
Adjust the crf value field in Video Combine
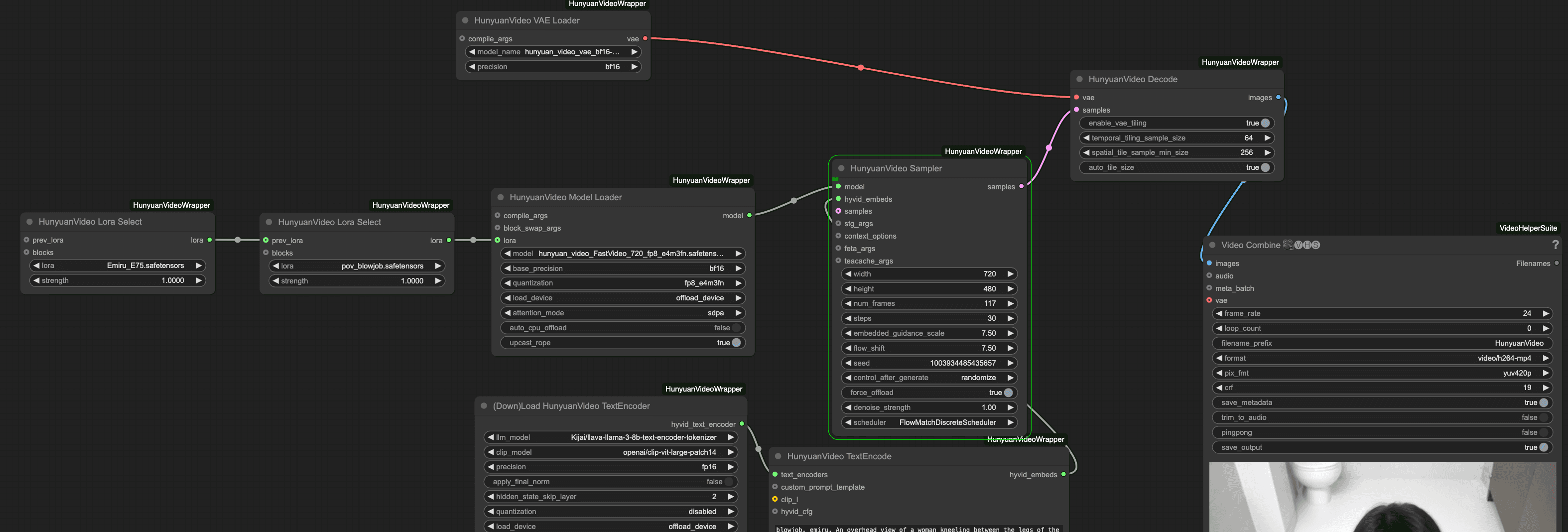pyautogui.click(x=1382, y=388)
